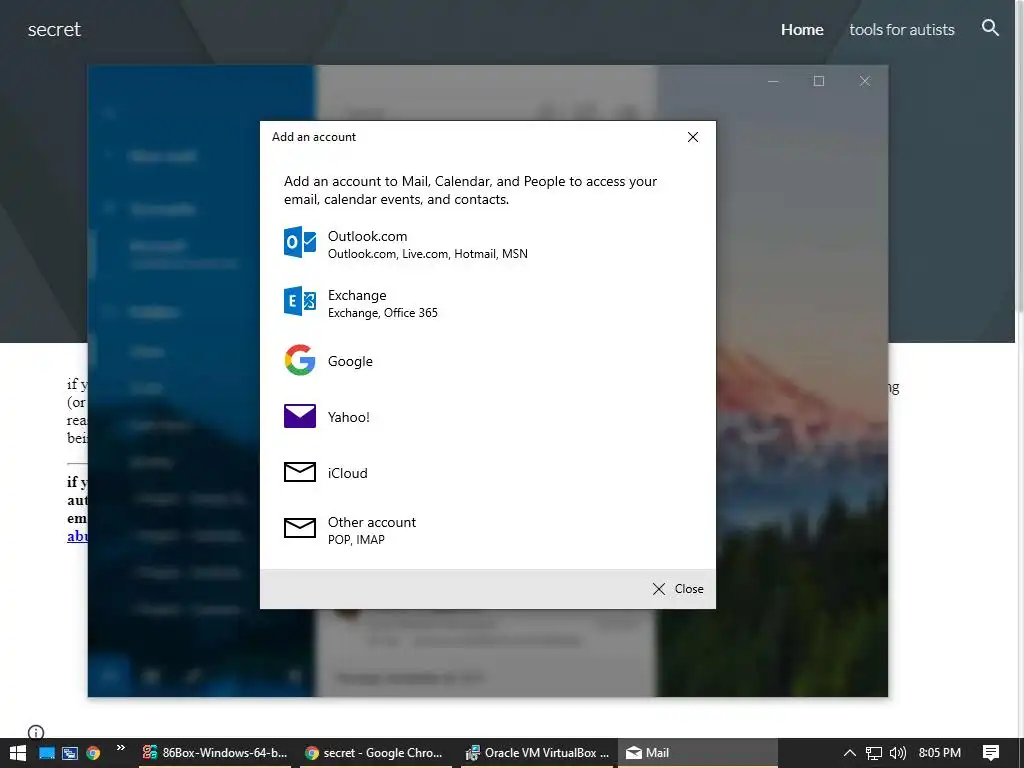The height and width of the screenshot is (768, 1024).
Task: Select Other account POP, IMAP text
Action: [372, 530]
